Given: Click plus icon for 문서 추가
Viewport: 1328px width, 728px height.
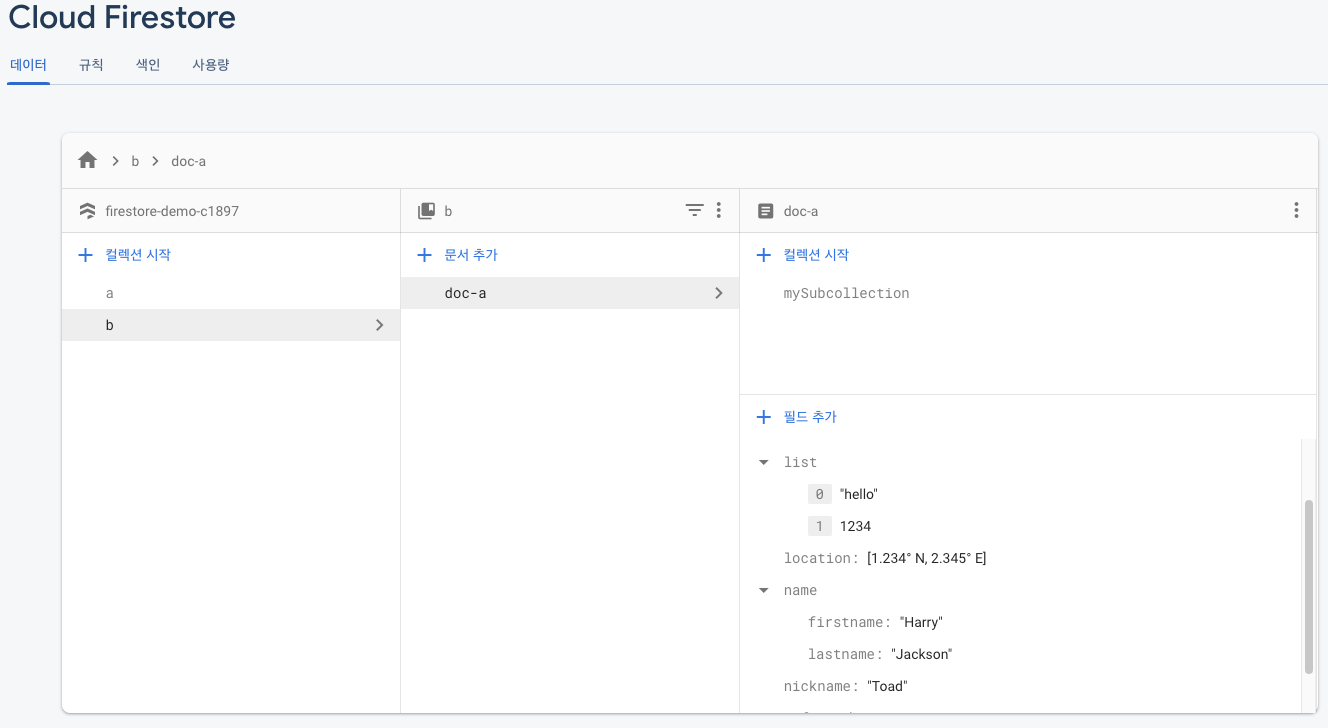Looking at the screenshot, I should point(425,255).
